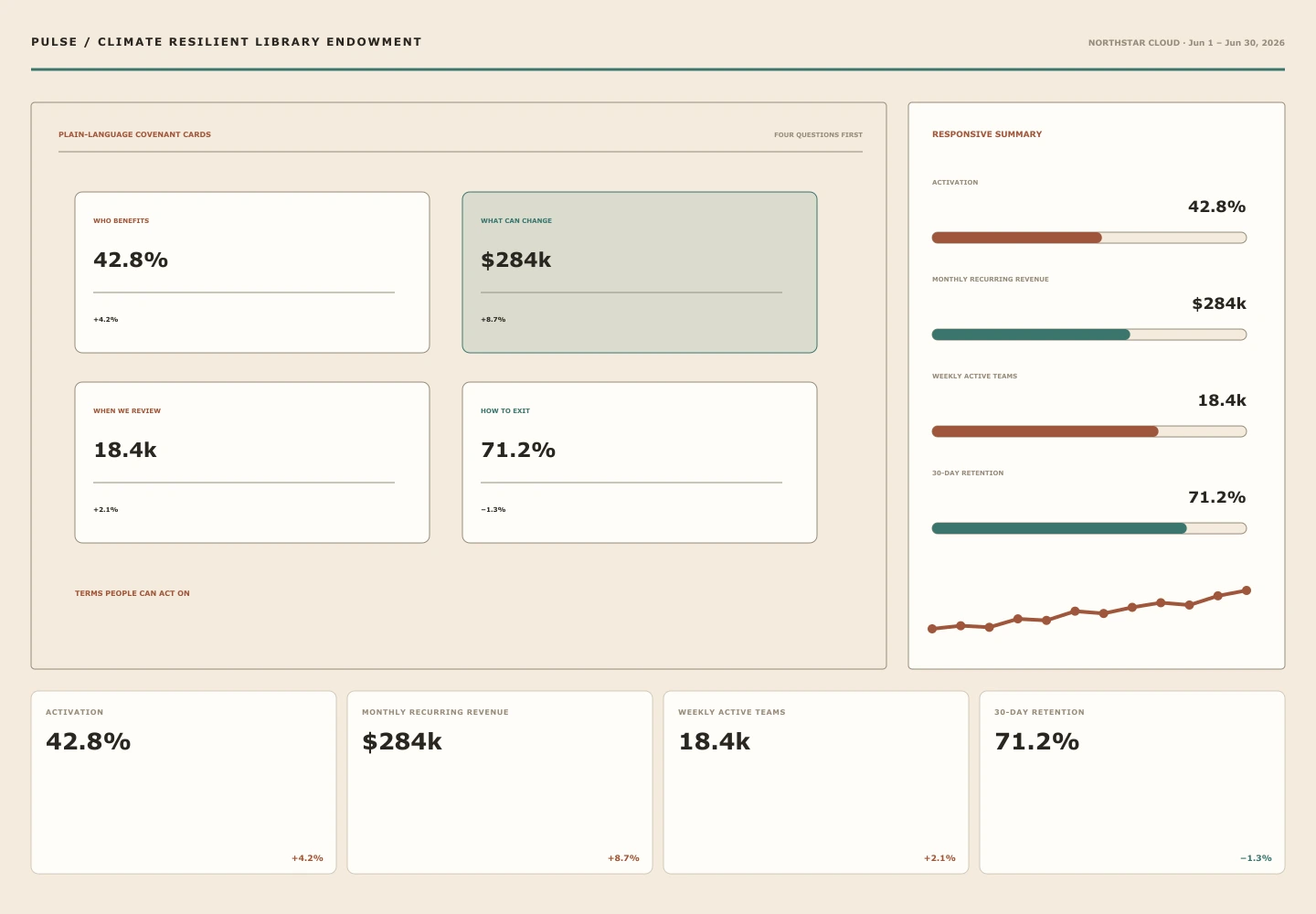Click the +2.1% delta in bottom Teams tile
Viewport: 1316px width, 914px height.
pyautogui.click(x=939, y=858)
